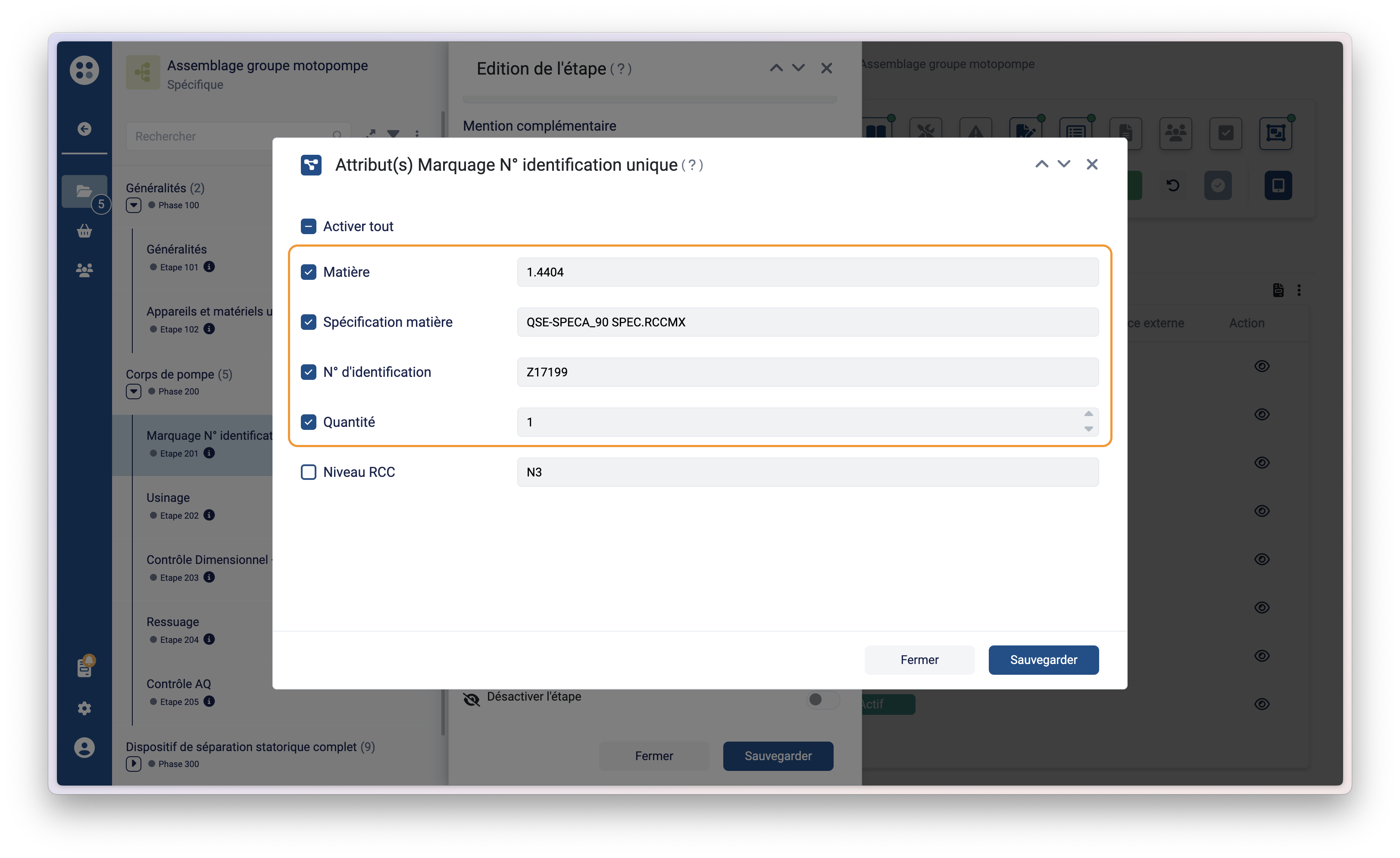Select the Usinage Etape 202 step
The width and height of the screenshot is (1400, 858).
tap(168, 498)
